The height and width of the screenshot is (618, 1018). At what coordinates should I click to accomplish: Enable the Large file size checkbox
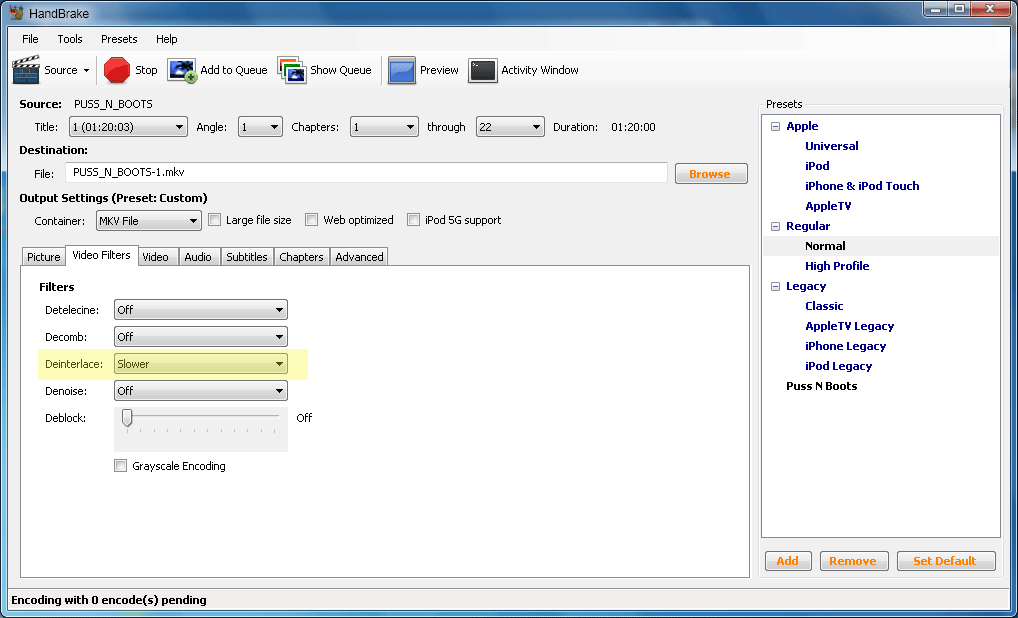tap(214, 220)
